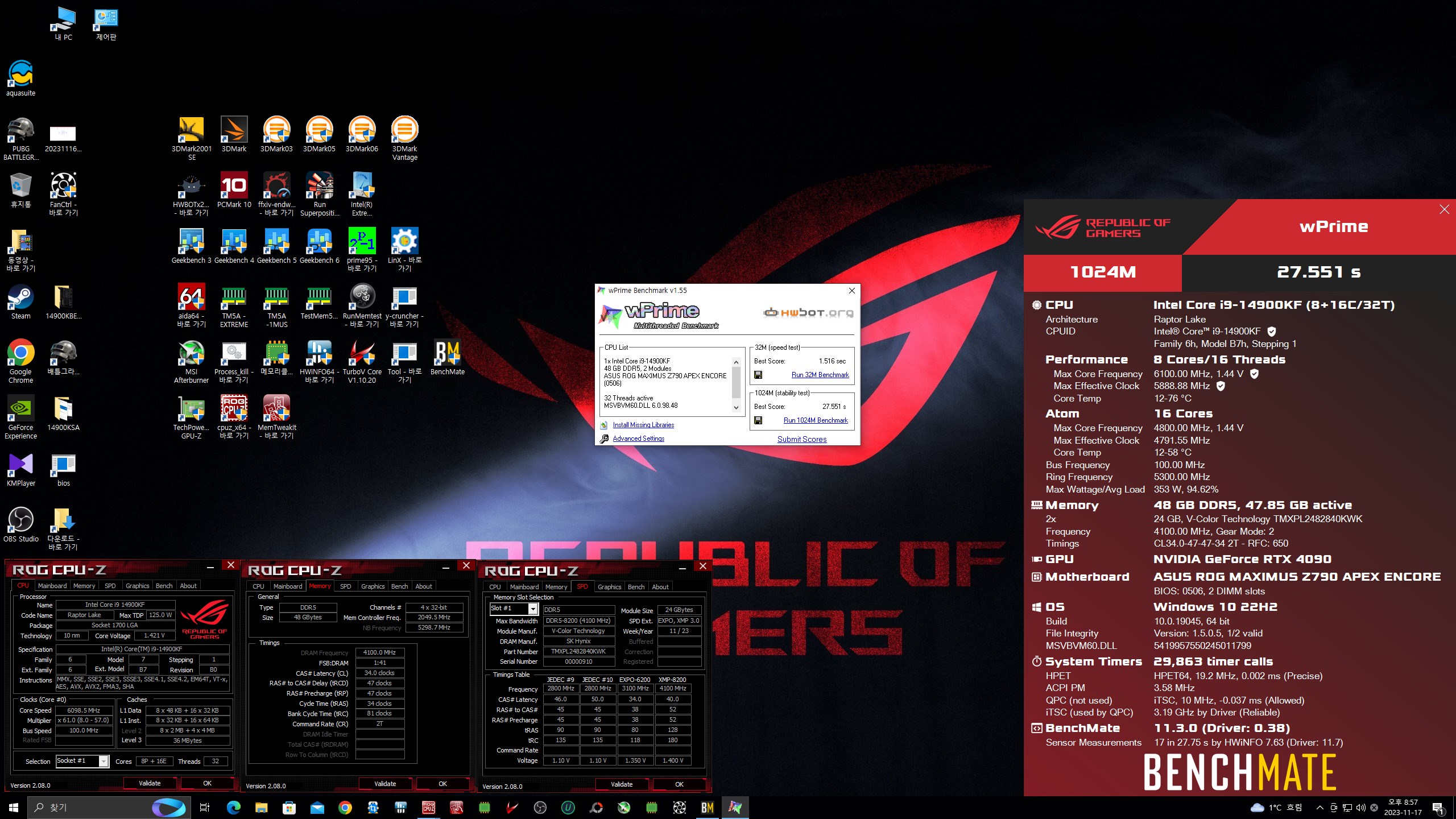Open Advanced Settings in wPrime

click(x=638, y=439)
